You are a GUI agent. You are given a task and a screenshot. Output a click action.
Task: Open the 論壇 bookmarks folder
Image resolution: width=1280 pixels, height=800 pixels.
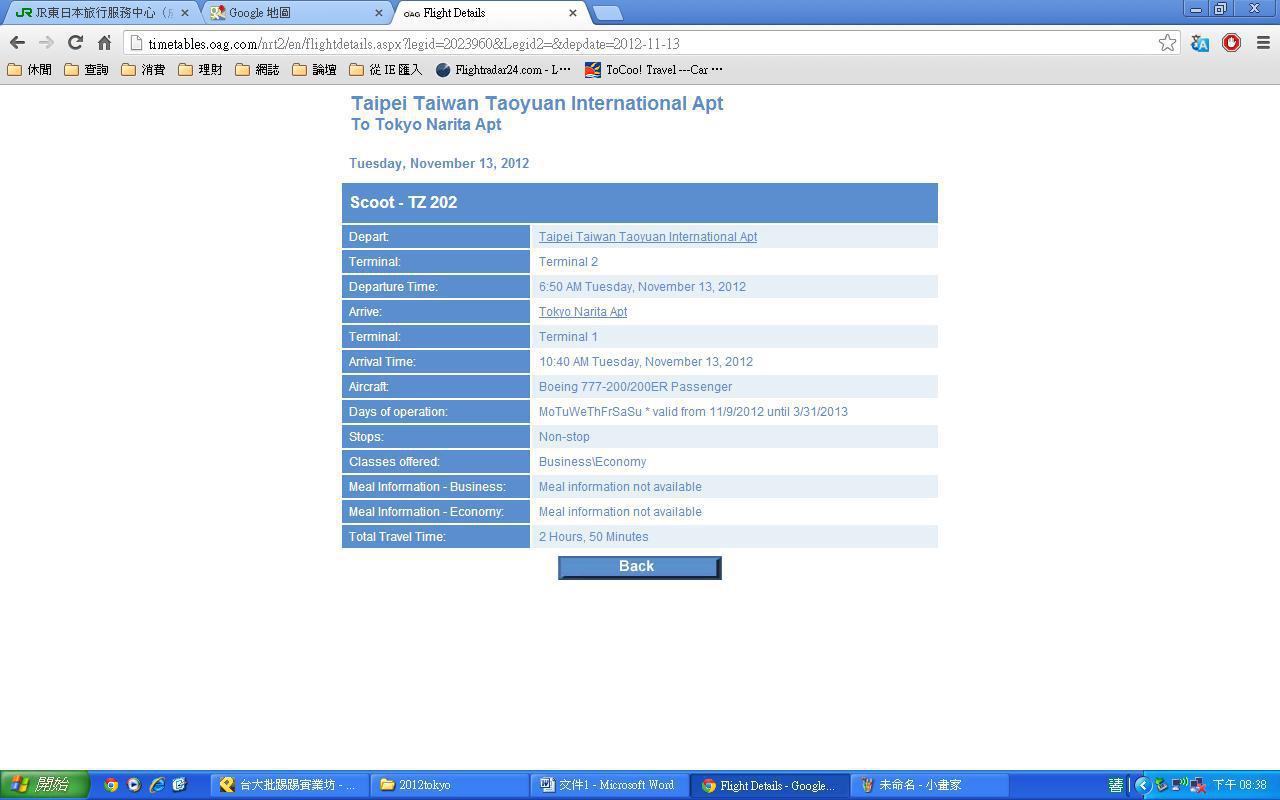[314, 70]
